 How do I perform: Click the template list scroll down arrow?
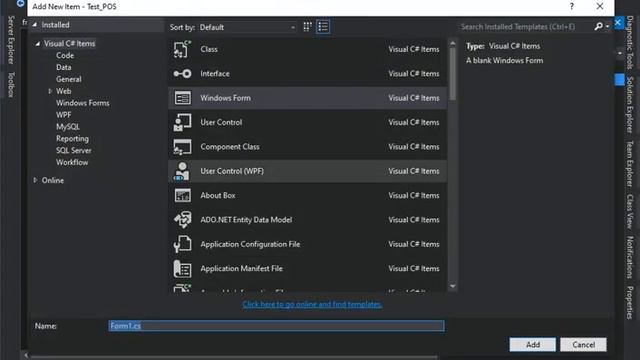453,287
